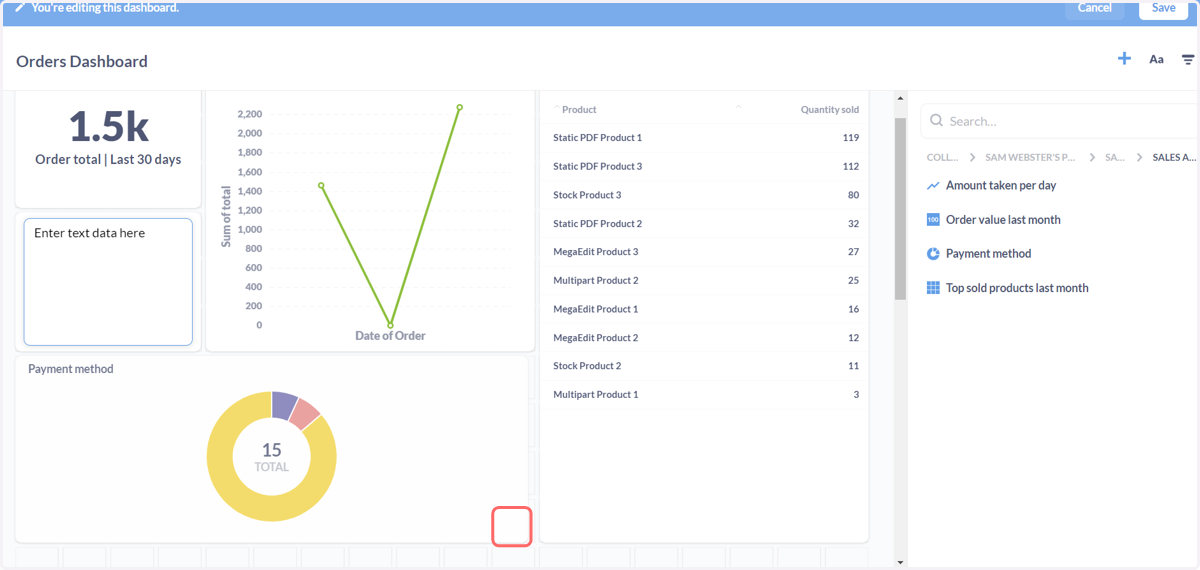The image size is (1200, 570).
Task: Click the down arrow of the dashboard scrollbar
Action: (x=900, y=562)
